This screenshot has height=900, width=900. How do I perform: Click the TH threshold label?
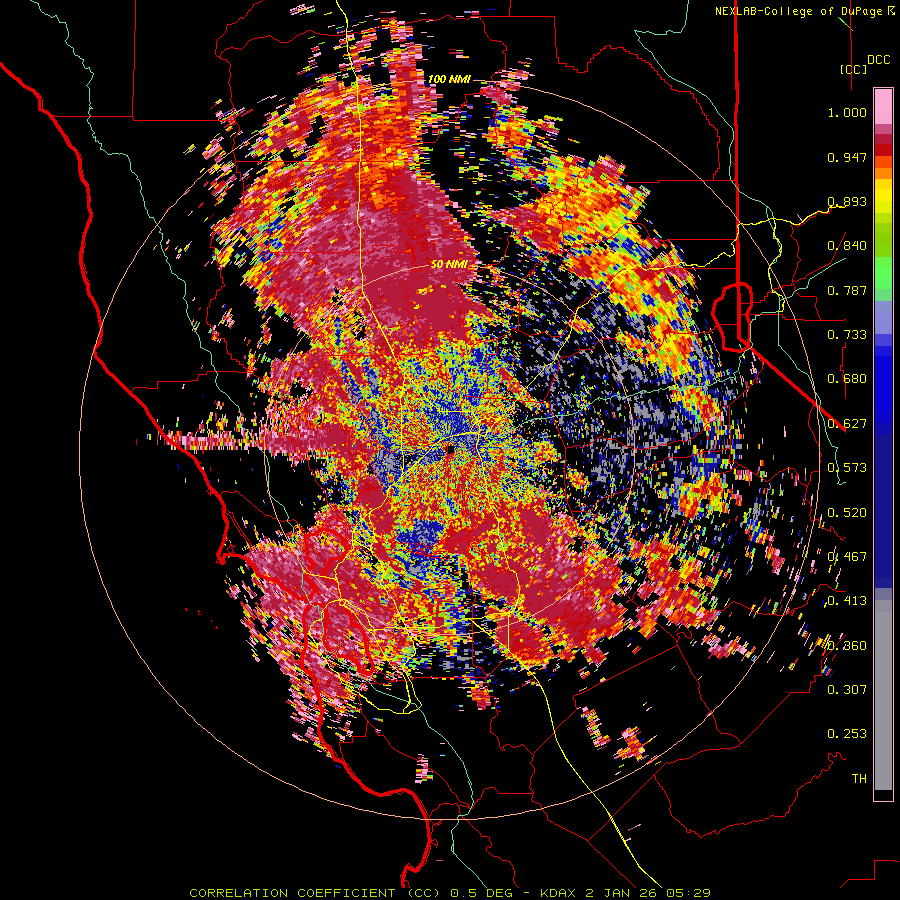coord(859,778)
